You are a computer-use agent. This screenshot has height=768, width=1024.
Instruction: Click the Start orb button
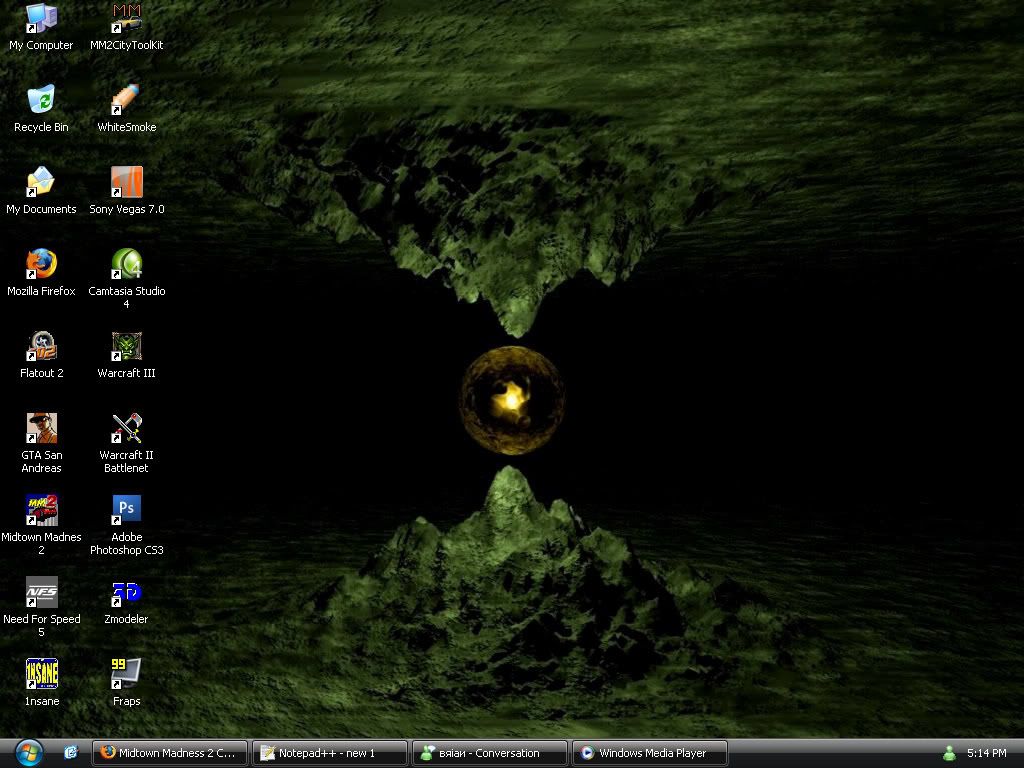click(x=29, y=752)
